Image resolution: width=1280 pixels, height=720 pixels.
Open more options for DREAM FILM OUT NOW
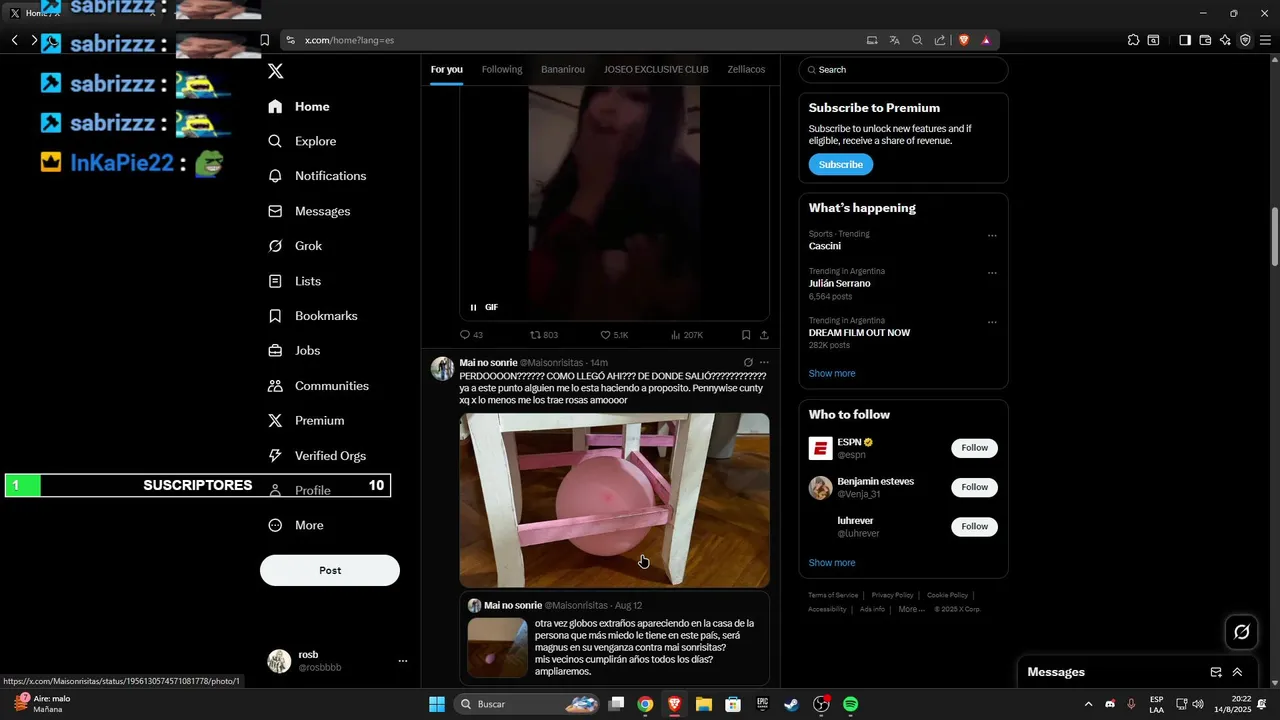992,322
